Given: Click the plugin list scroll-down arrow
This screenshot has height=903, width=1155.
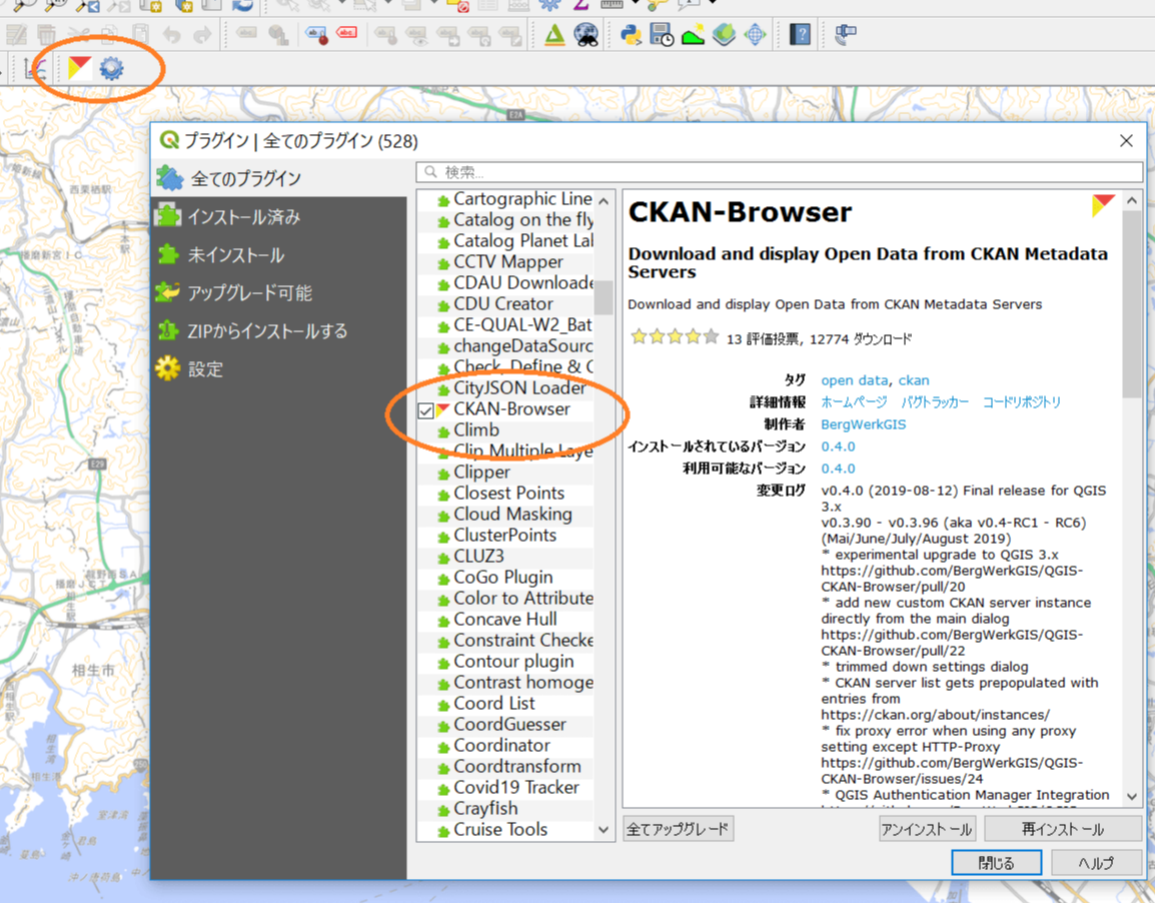Looking at the screenshot, I should (x=603, y=830).
